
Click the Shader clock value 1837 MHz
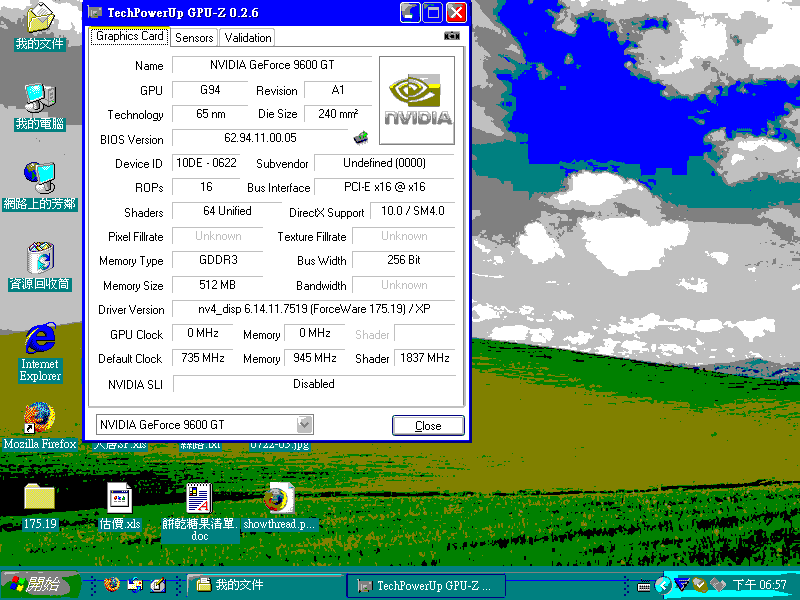click(424, 358)
